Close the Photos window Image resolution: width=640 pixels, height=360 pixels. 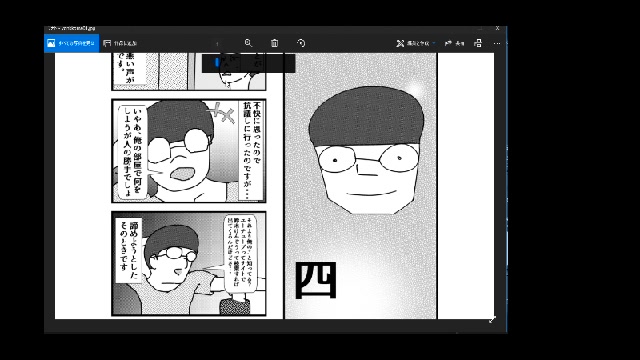pyautogui.click(x=497, y=28)
